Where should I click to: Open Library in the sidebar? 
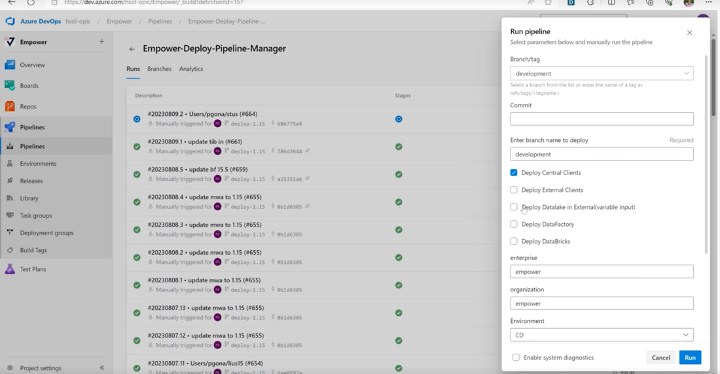29,198
